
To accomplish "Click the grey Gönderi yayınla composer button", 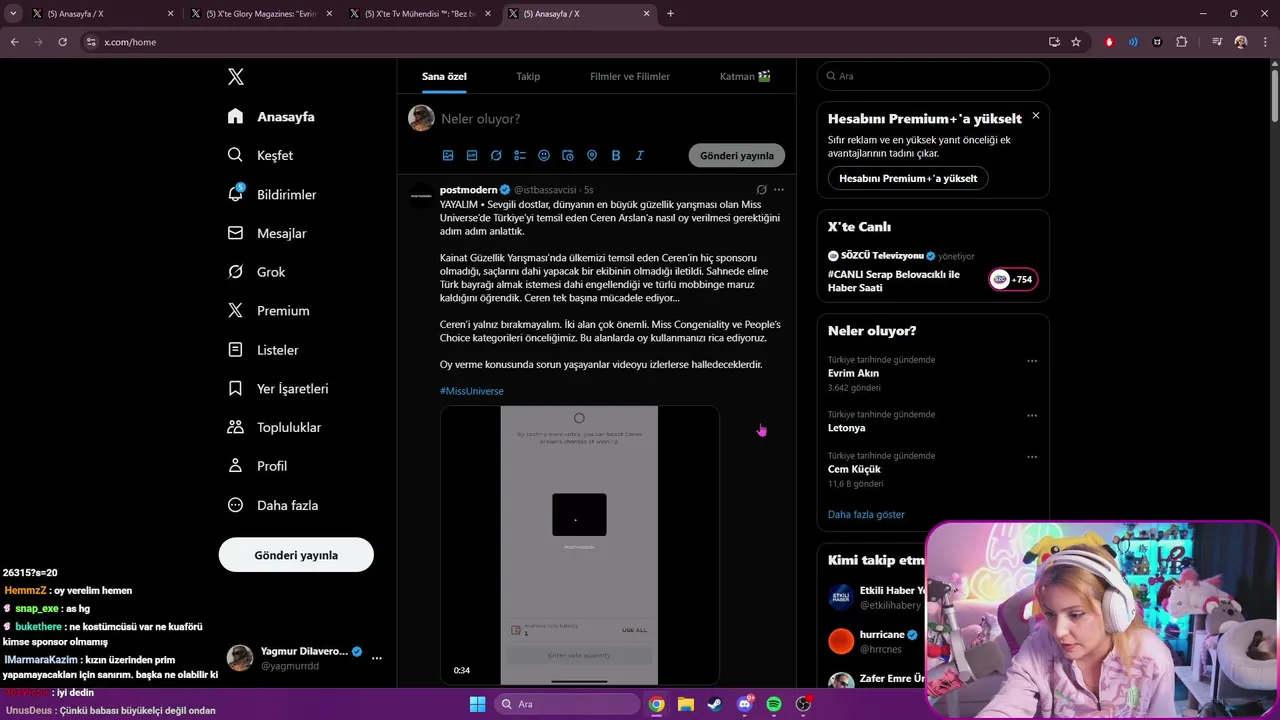I will pos(737,155).
